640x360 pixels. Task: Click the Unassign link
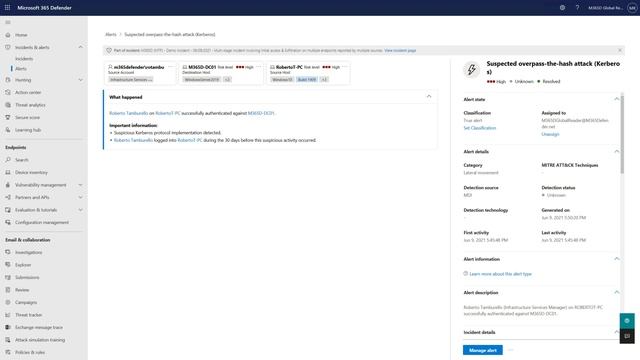[550, 134]
